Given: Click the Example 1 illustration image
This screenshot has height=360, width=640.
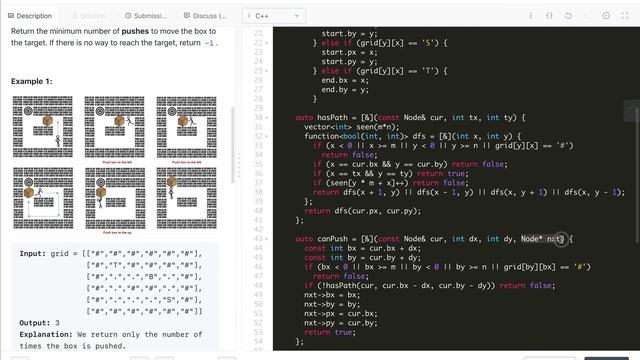Looking at the screenshot, I should (115, 165).
